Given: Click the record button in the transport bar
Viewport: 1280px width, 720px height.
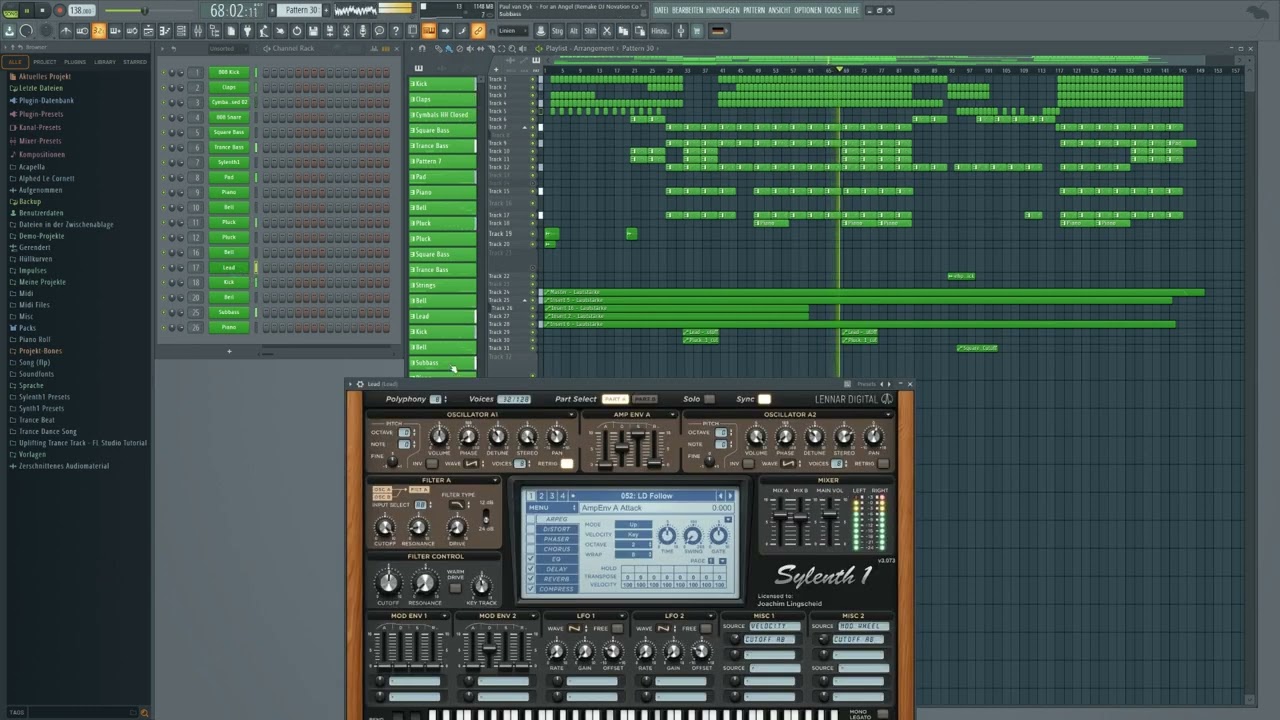Looking at the screenshot, I should tap(59, 10).
